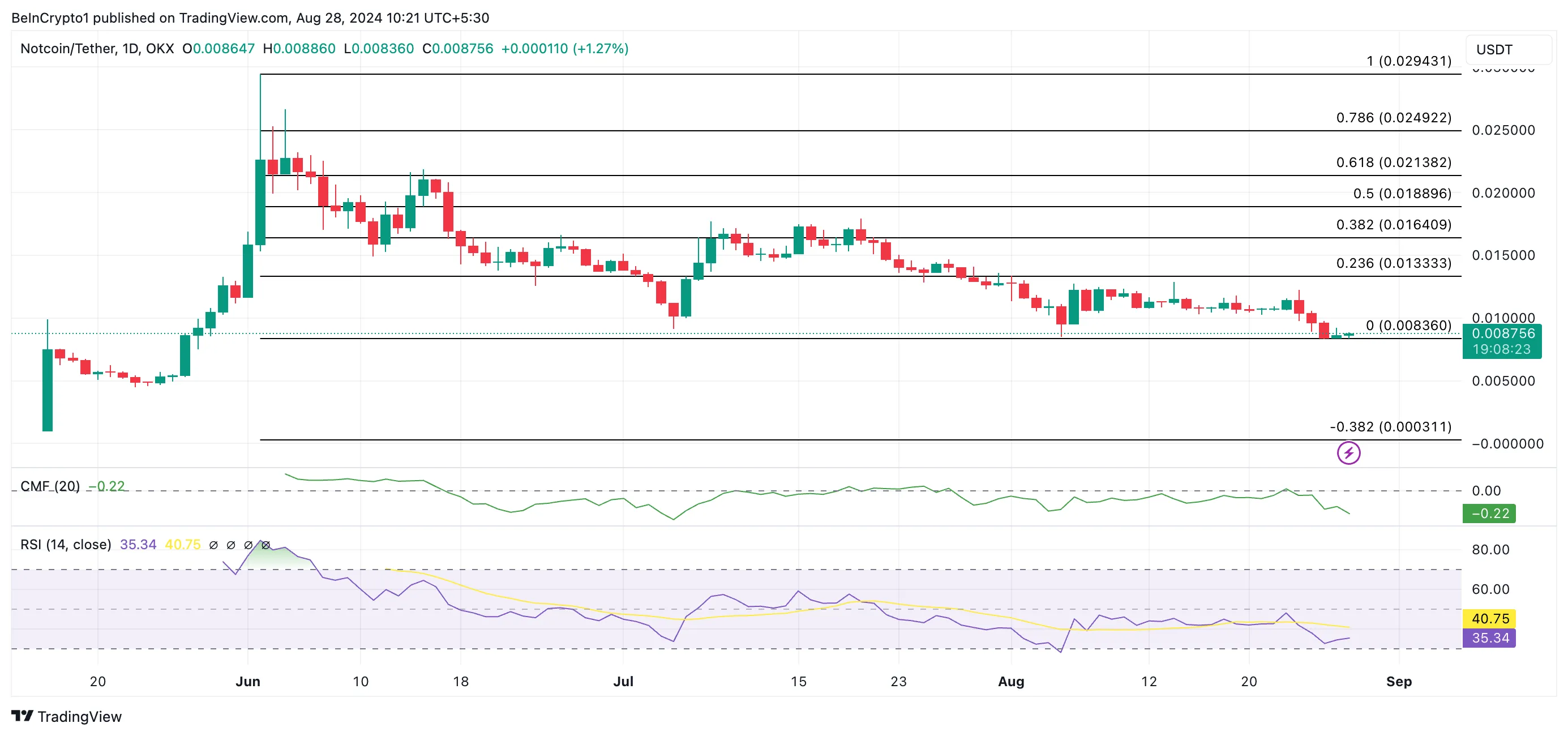Click the Jul label on the time axis

tap(623, 682)
